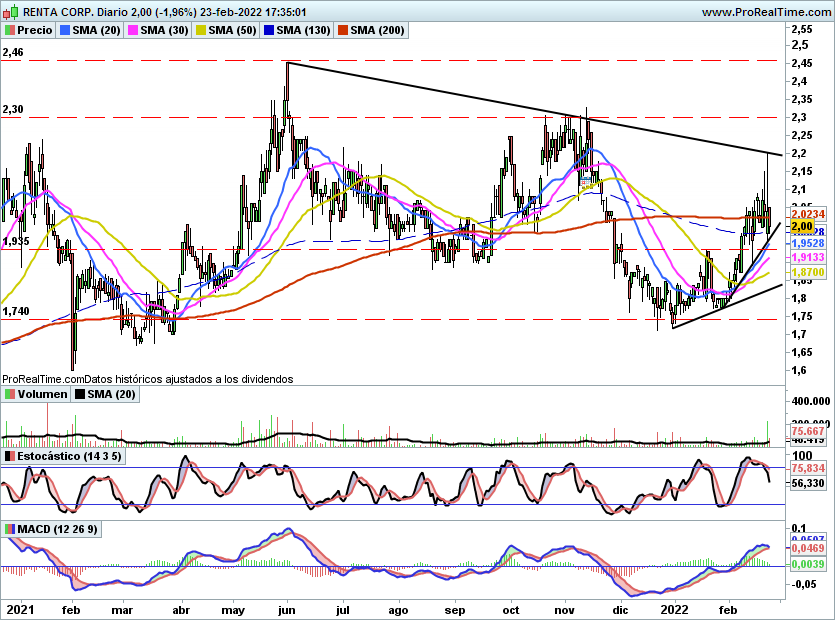Click the 75,834 stochastic value tag
This screenshot has height=620, width=835.
808,468
